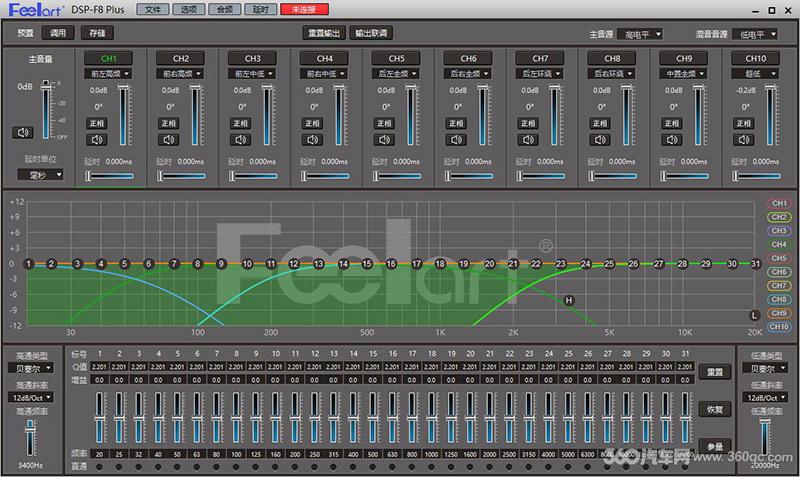Viewport: 800px width, 477px height.
Task: Toggle CH4 phase 正相 button
Action: pos(312,123)
